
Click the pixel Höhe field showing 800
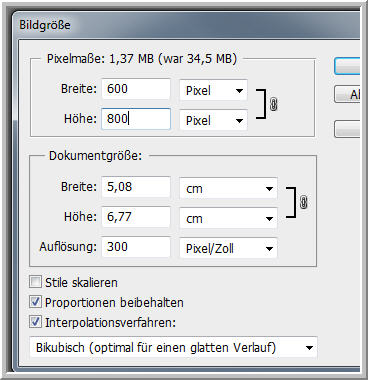click(x=136, y=119)
